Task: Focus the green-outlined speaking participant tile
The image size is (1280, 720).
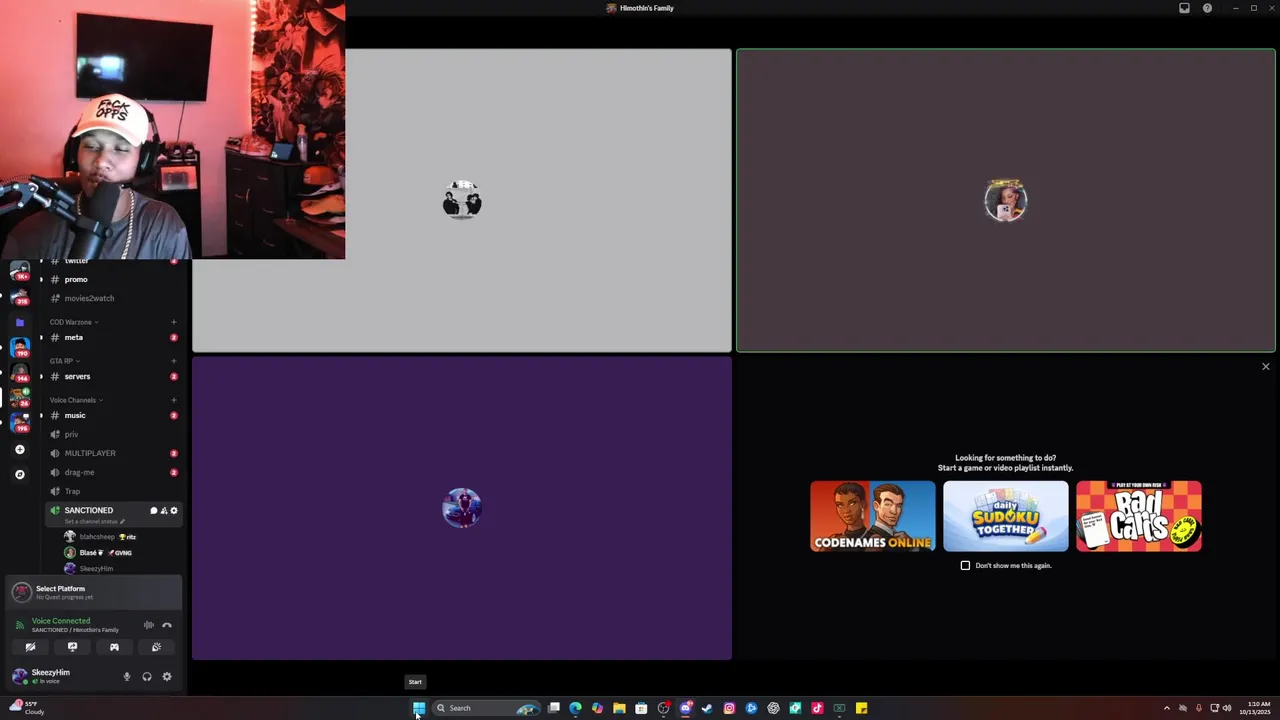Action: (x=1006, y=201)
